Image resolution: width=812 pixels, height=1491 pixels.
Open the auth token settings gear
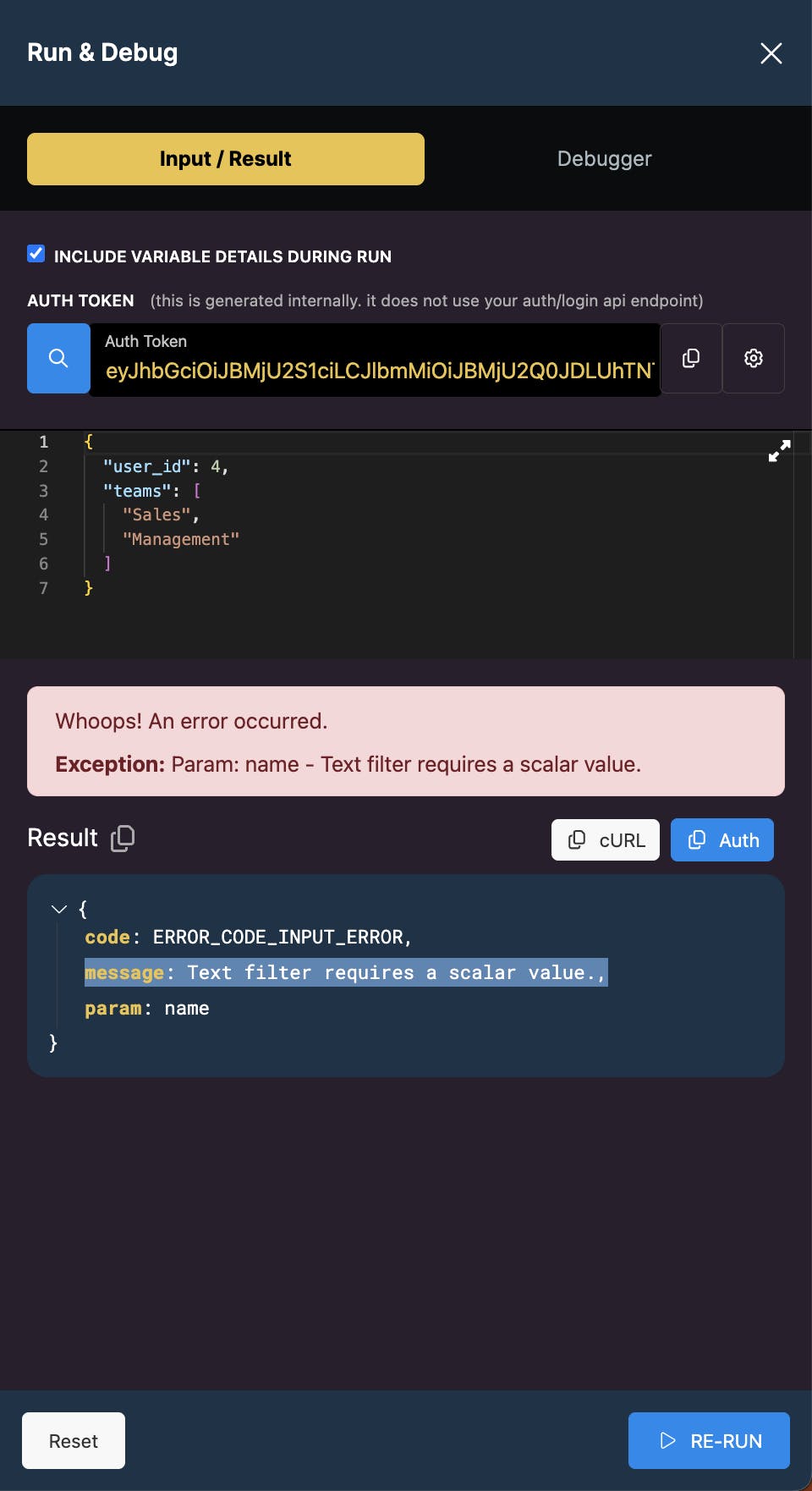click(754, 358)
